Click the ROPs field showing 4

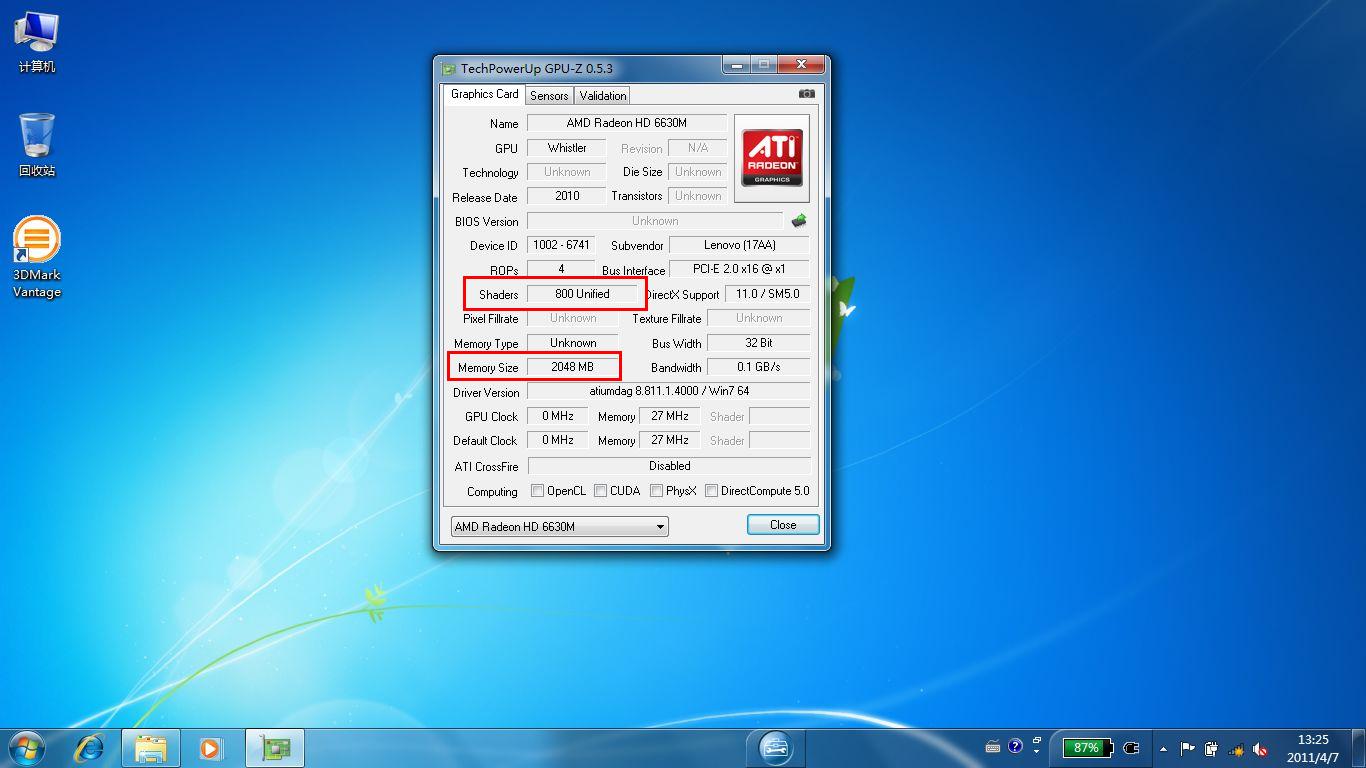560,269
